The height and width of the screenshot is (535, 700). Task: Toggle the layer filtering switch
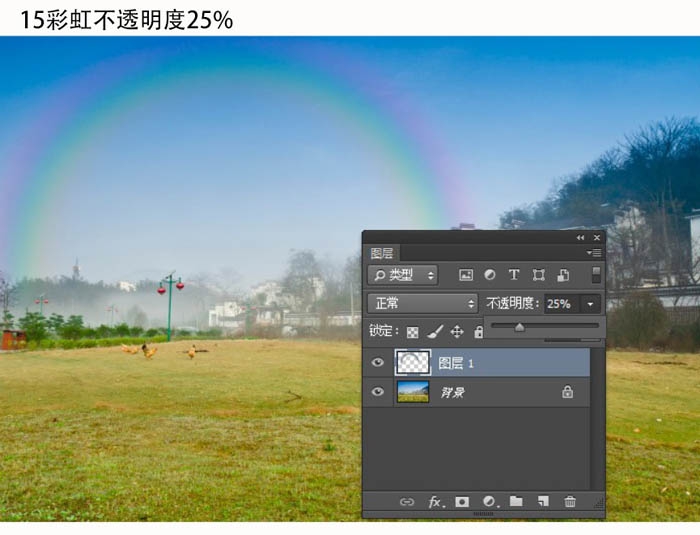tap(596, 275)
